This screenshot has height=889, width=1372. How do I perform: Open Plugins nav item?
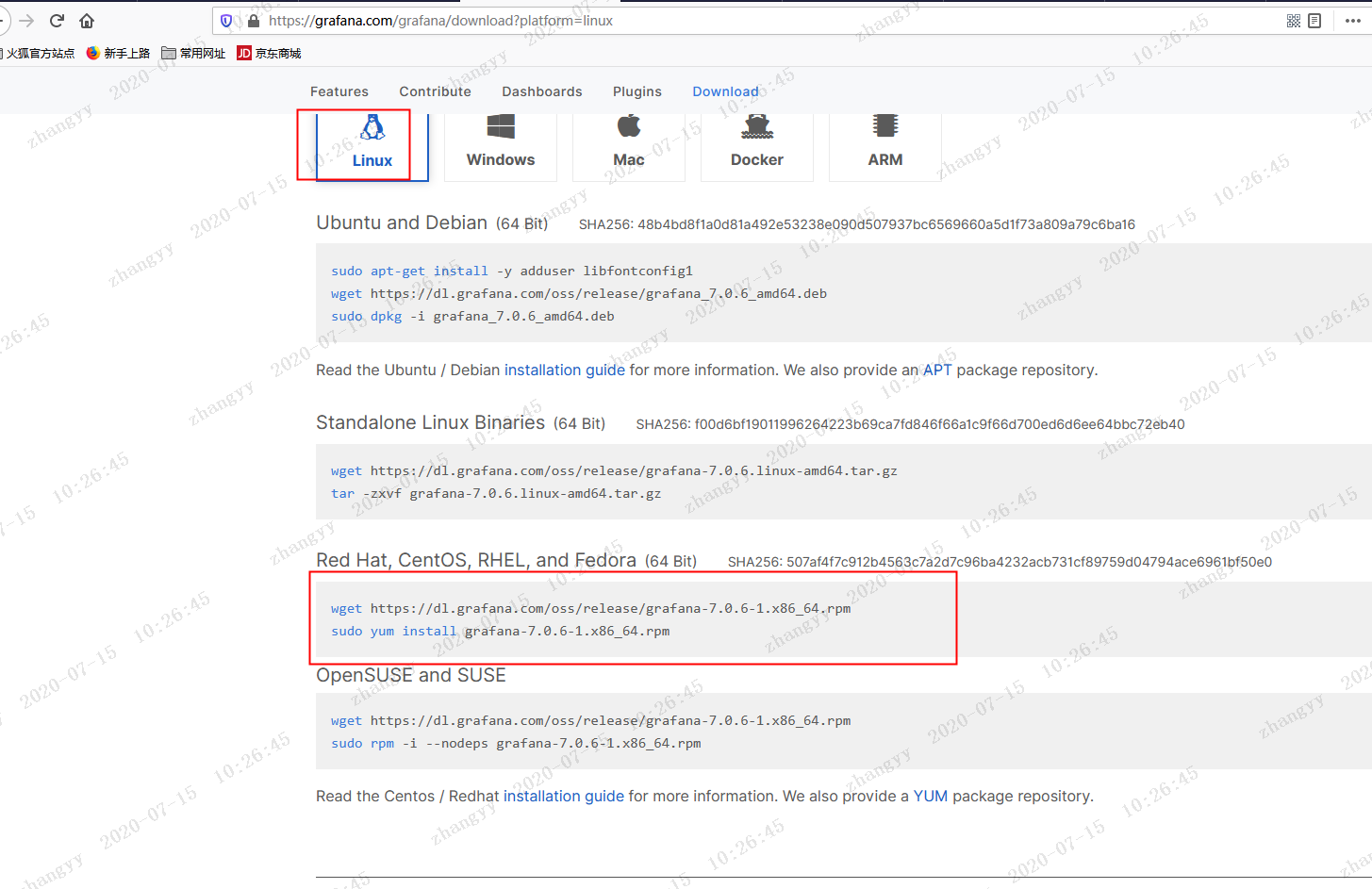637,91
